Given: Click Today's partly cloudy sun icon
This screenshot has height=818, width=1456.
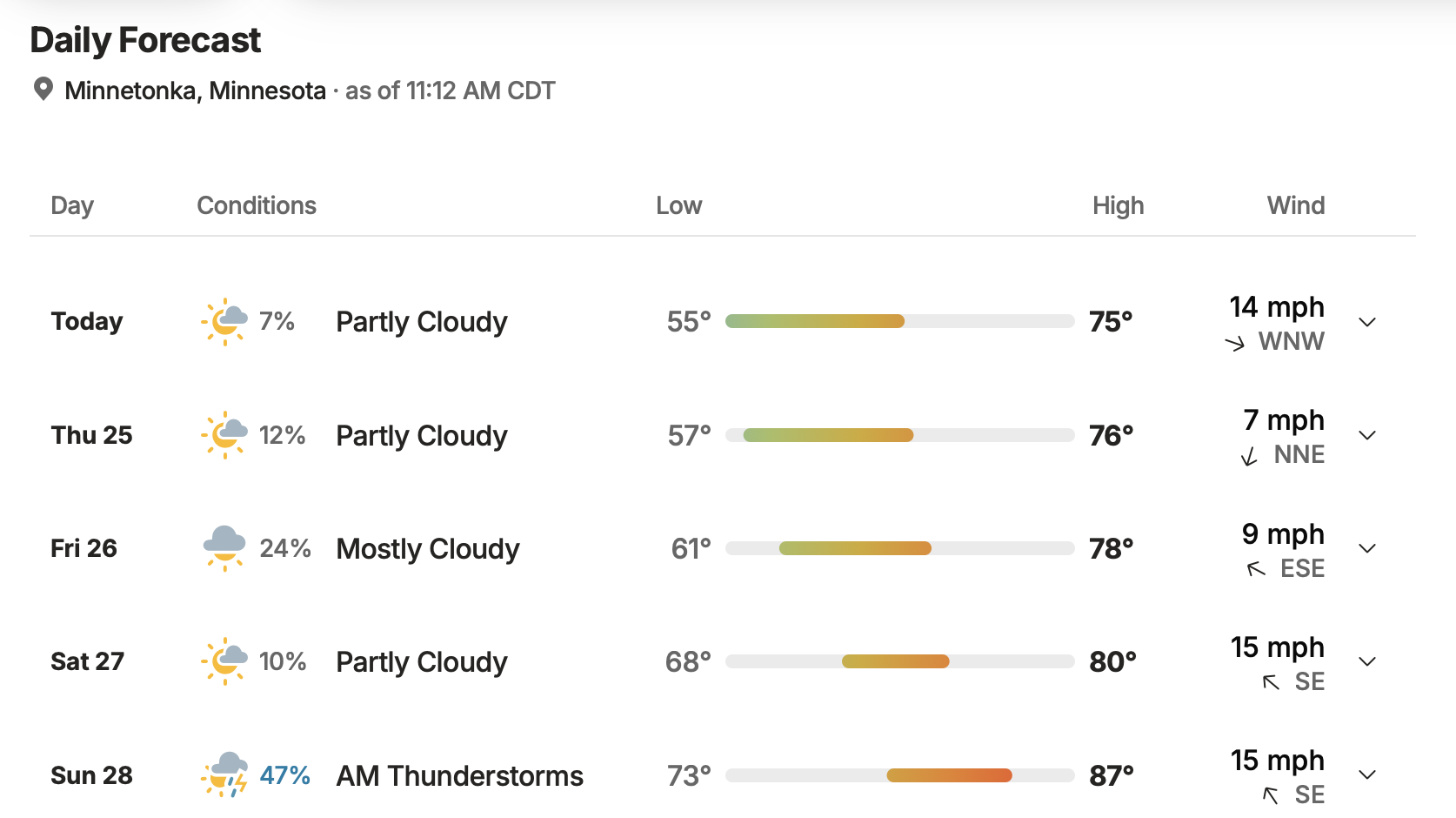Looking at the screenshot, I should point(224,322).
